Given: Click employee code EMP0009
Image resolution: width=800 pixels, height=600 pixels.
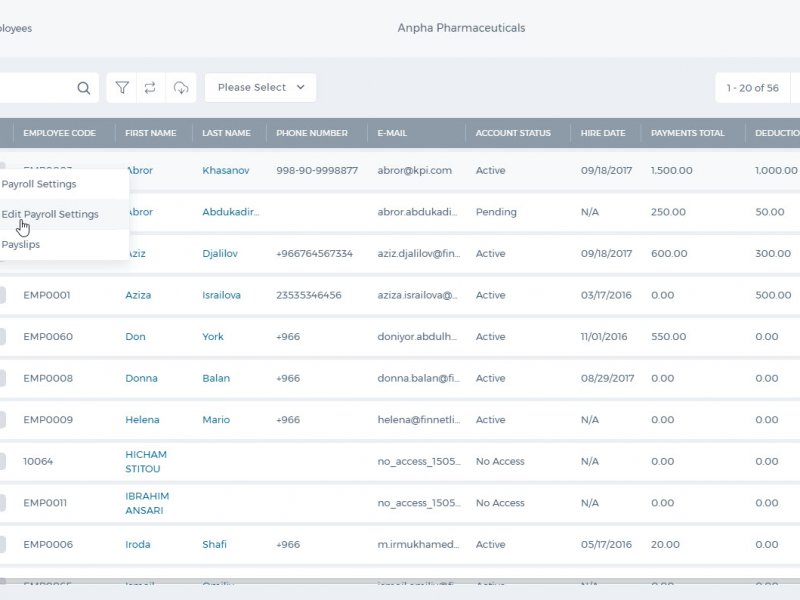Looking at the screenshot, I should tap(48, 420).
